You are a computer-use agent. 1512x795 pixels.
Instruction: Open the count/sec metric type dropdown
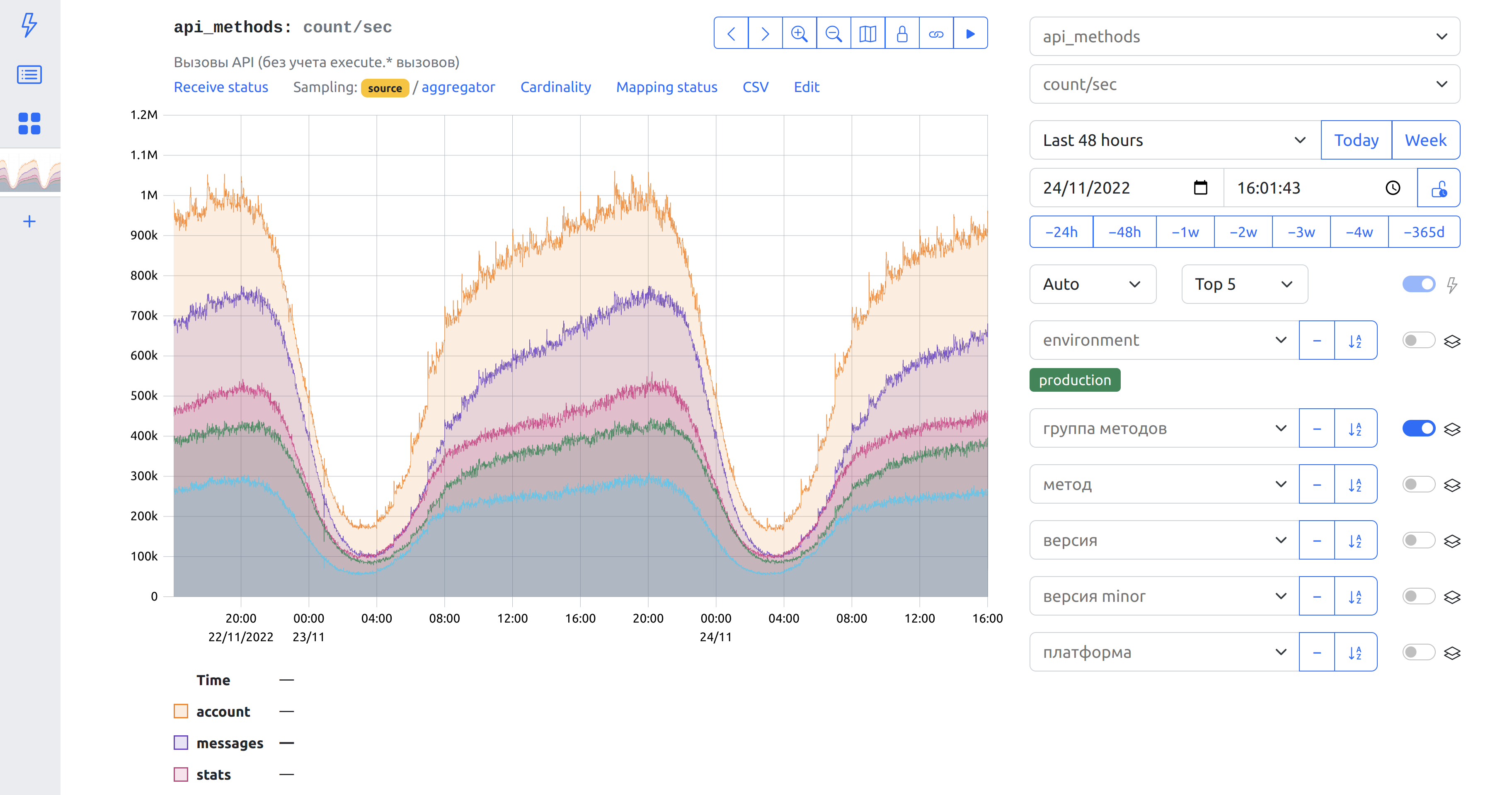(1244, 85)
